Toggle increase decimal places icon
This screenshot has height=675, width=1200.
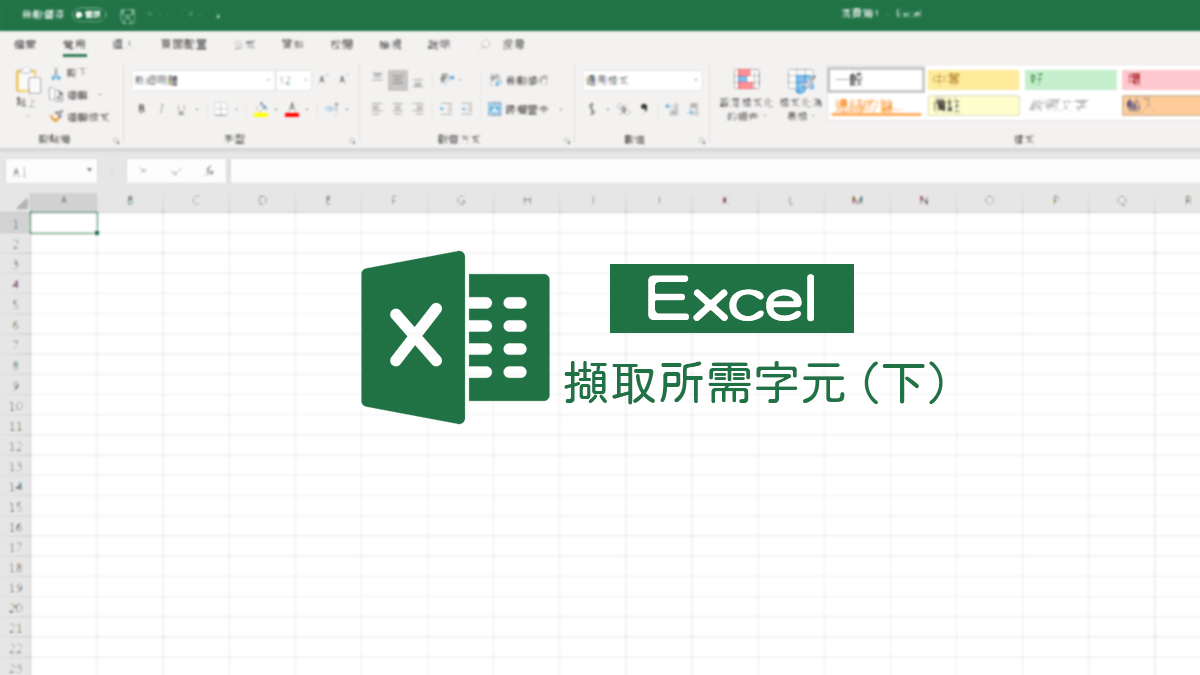(x=670, y=108)
